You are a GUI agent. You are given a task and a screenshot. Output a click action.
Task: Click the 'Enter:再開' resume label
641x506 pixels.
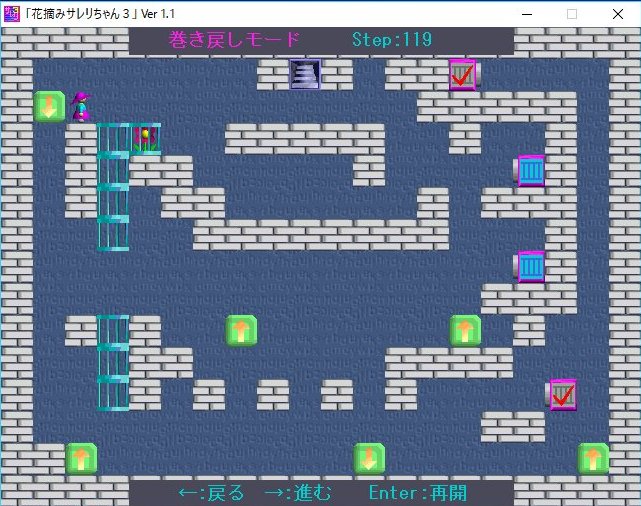417,492
